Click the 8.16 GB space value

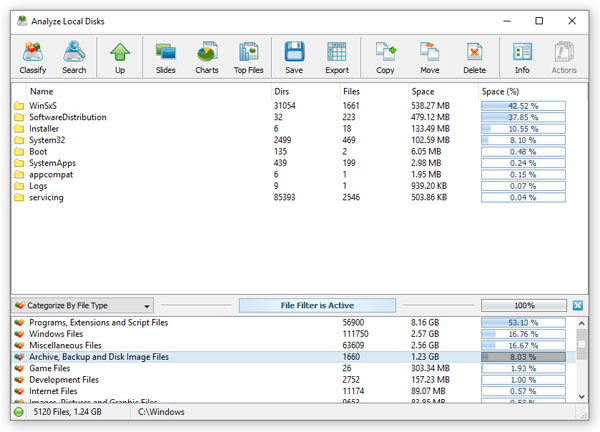pos(425,323)
